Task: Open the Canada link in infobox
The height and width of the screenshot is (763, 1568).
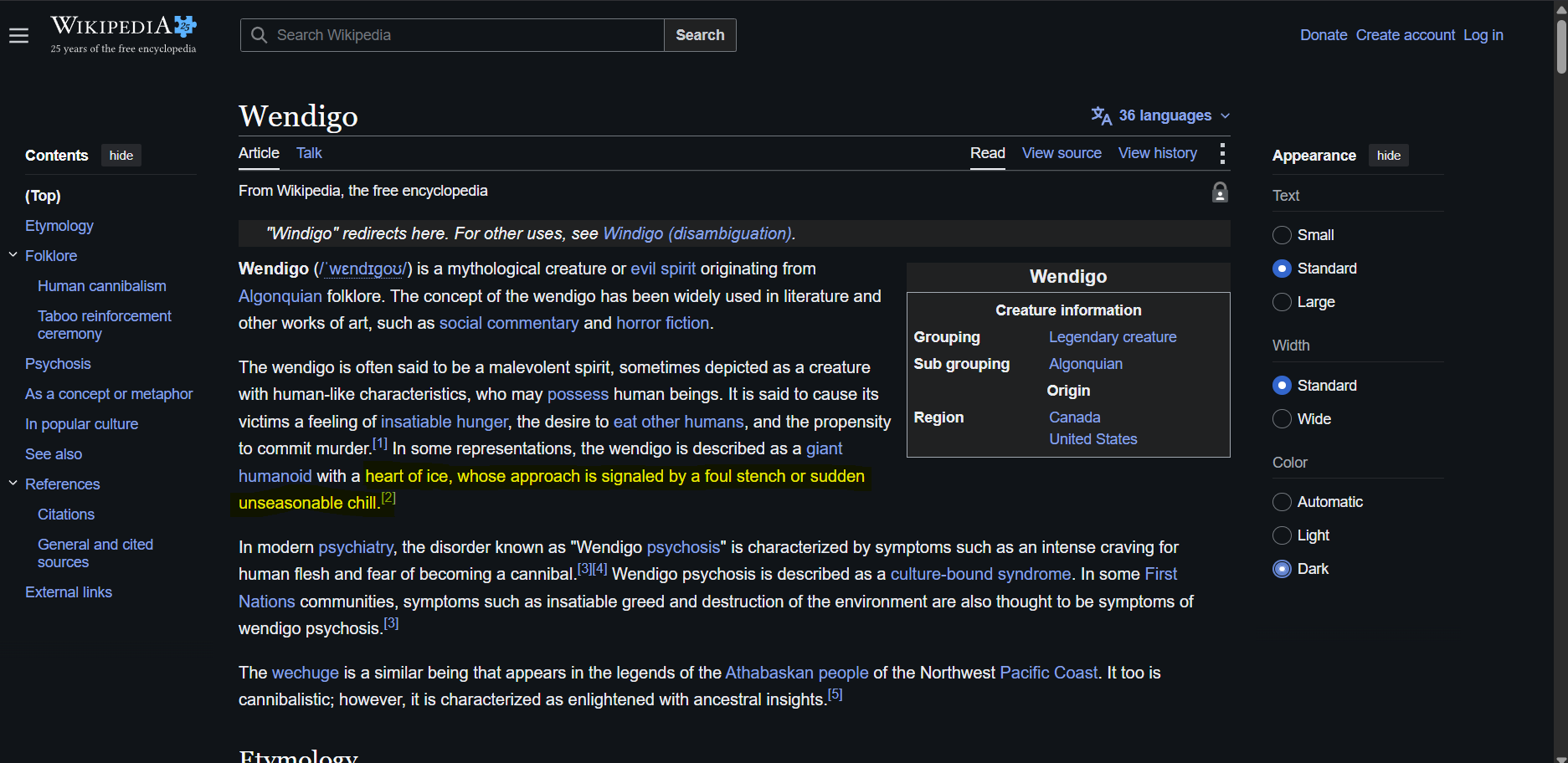Action: [1075, 417]
